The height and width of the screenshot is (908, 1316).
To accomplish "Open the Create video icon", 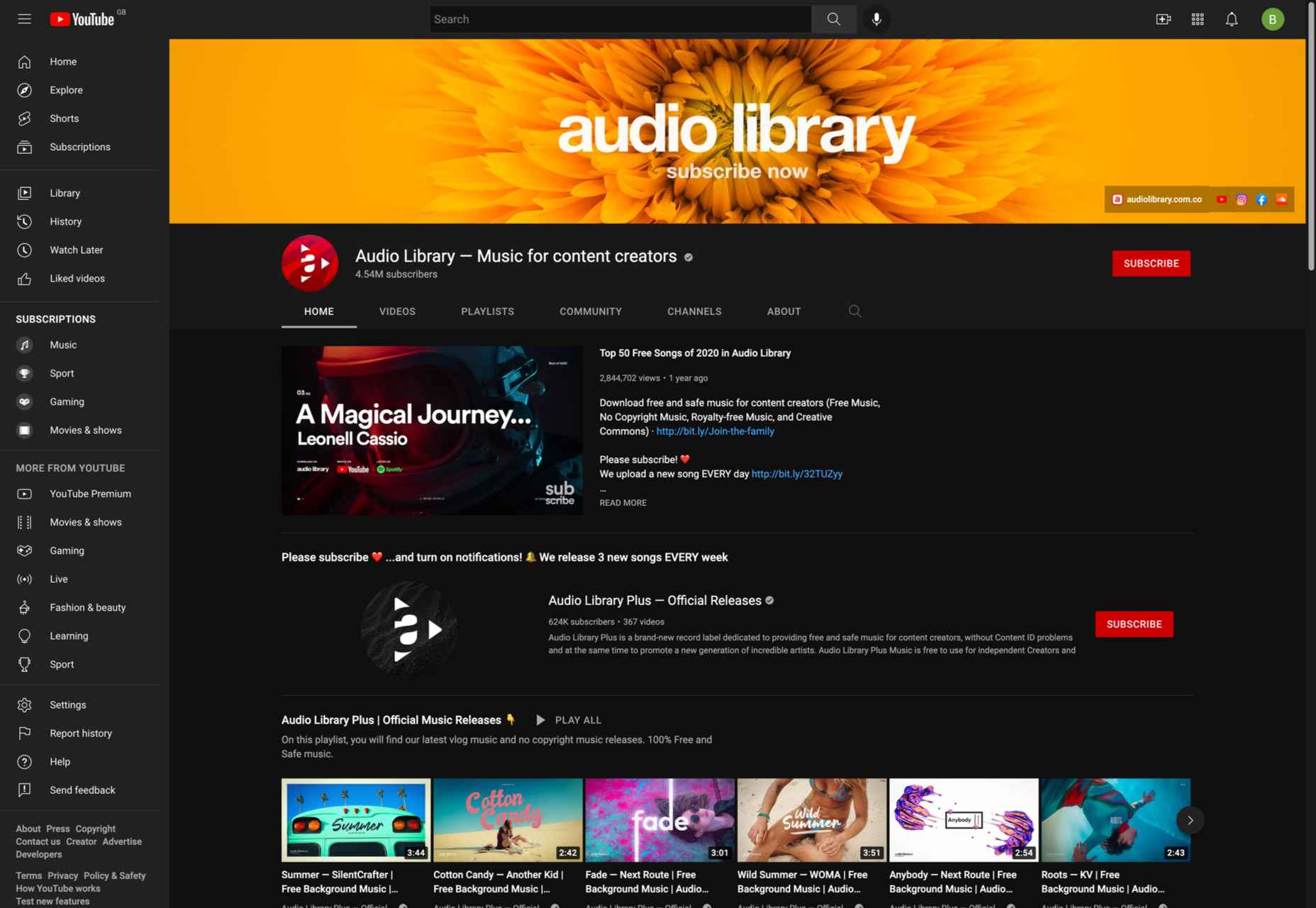I will (x=1164, y=19).
